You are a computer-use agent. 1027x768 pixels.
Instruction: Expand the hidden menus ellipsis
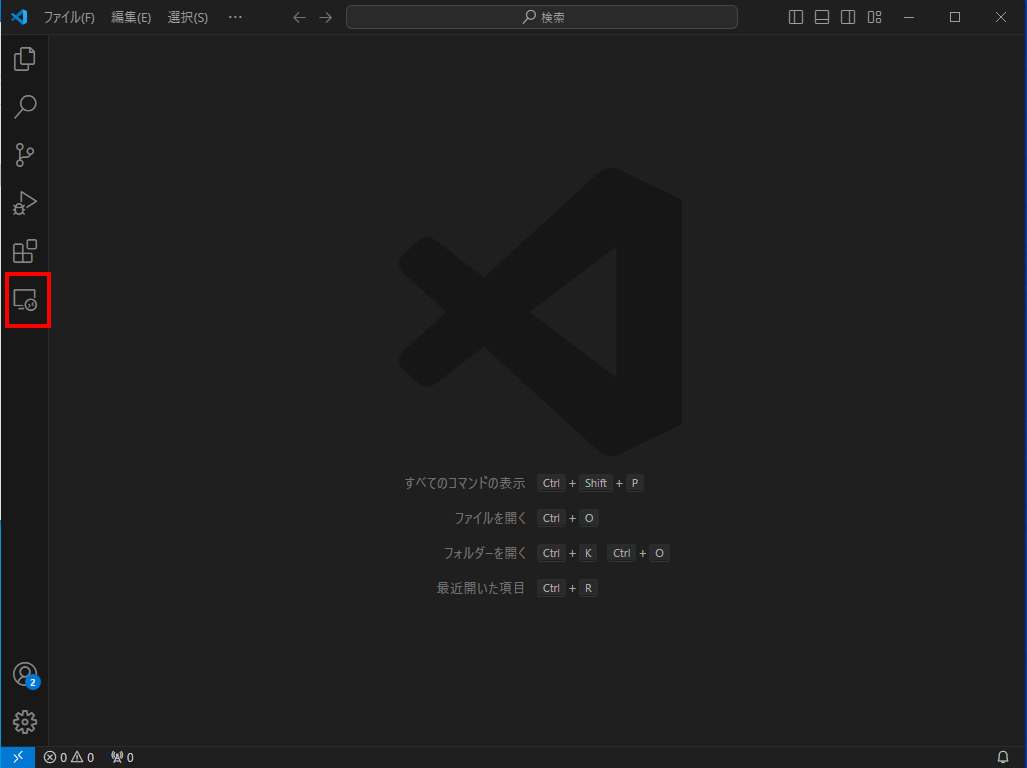click(235, 17)
